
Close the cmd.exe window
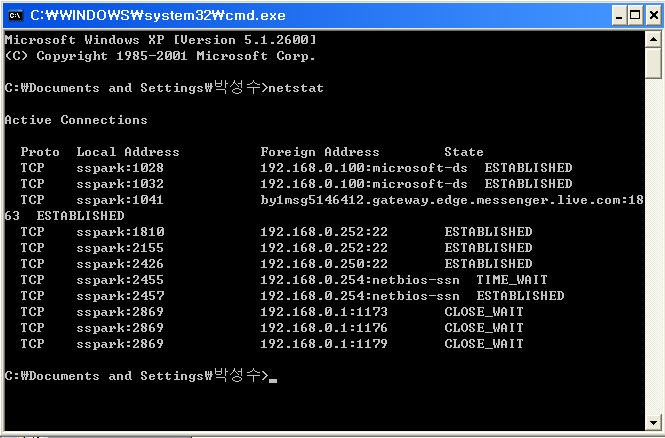coord(654,16)
